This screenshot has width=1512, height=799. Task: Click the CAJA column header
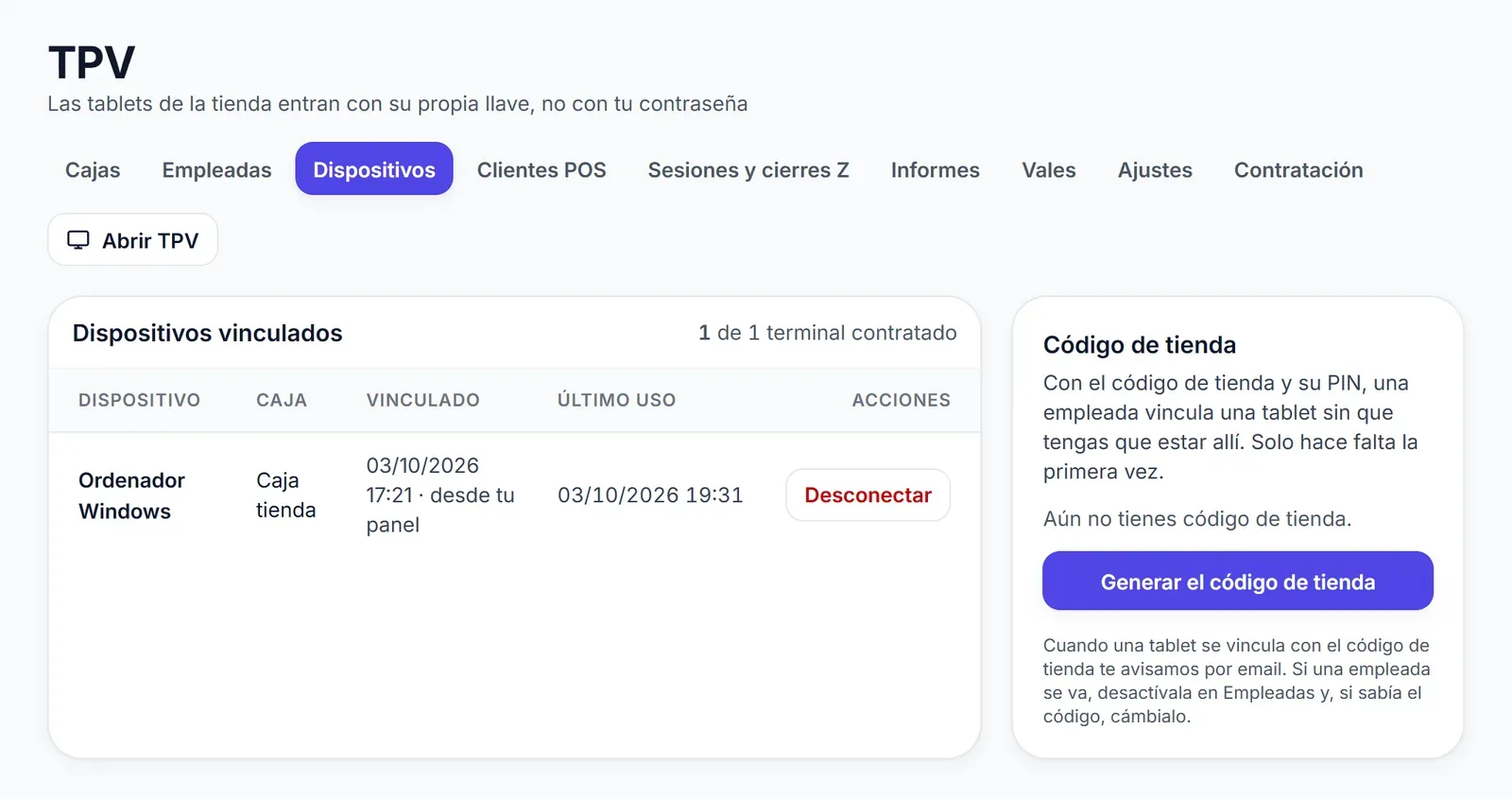click(282, 400)
